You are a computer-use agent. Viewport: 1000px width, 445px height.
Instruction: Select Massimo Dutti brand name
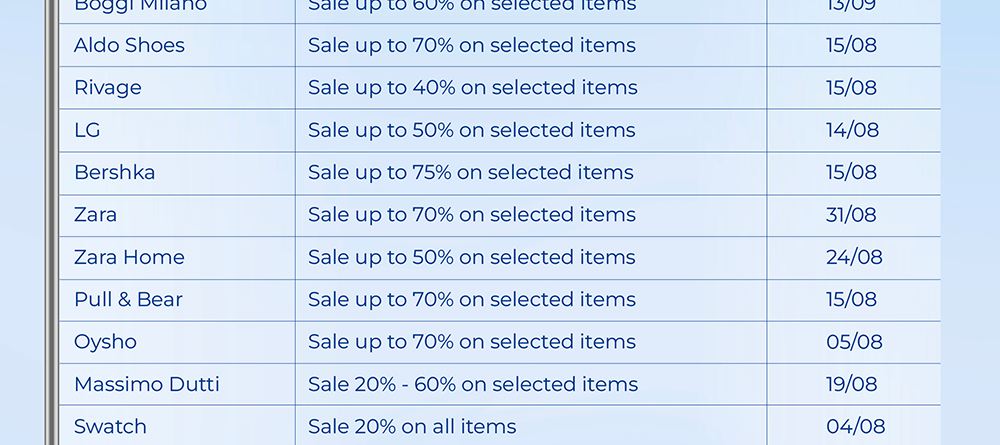click(146, 384)
